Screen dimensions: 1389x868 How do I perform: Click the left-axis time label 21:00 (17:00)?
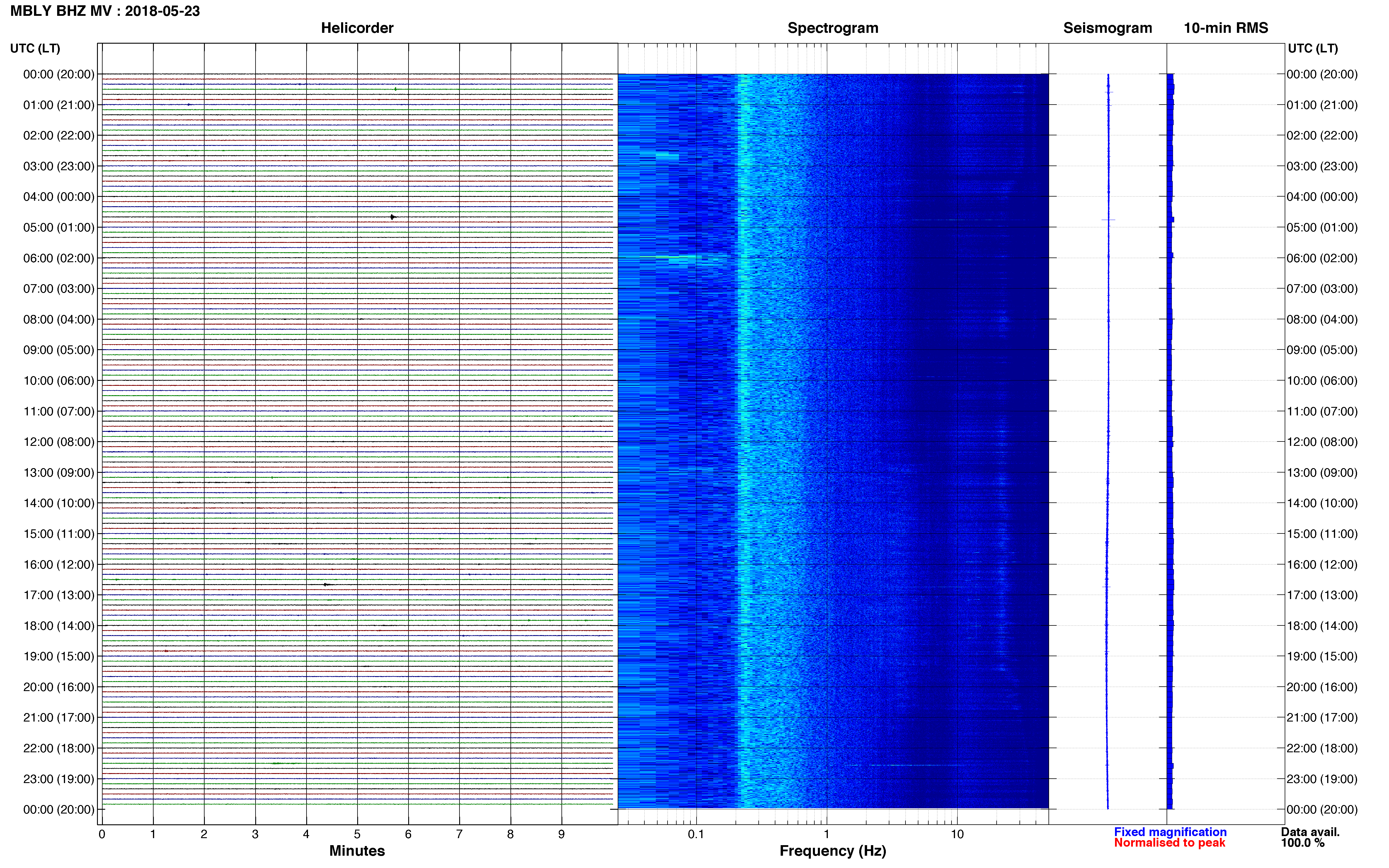tap(59, 718)
